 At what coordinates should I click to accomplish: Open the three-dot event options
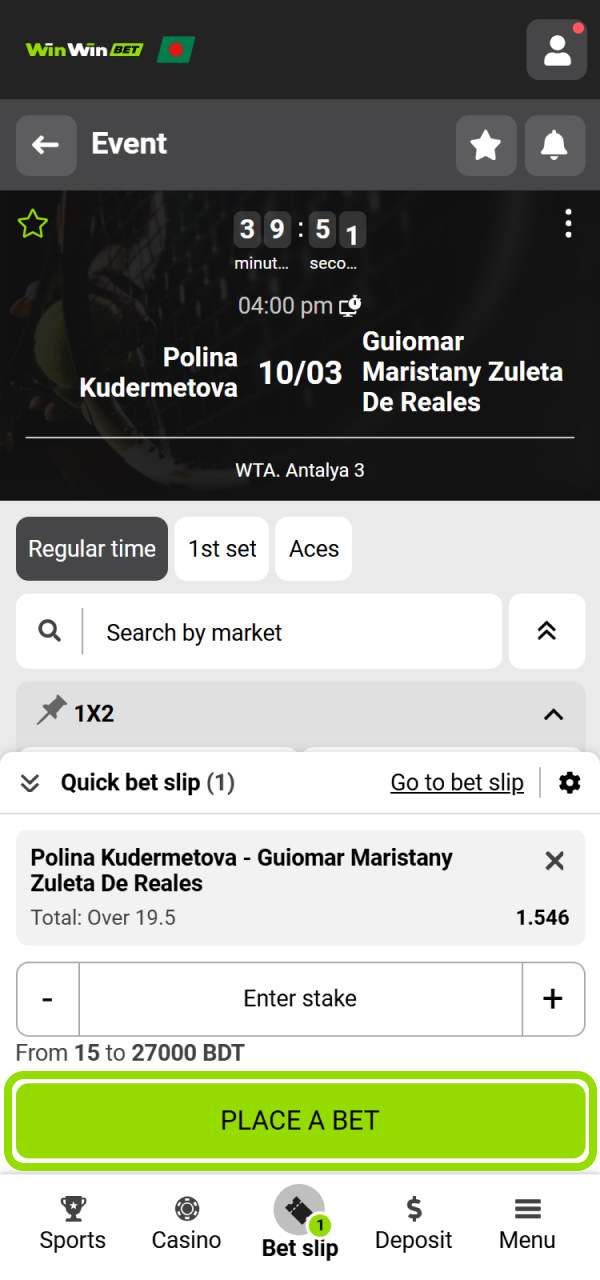click(x=568, y=224)
